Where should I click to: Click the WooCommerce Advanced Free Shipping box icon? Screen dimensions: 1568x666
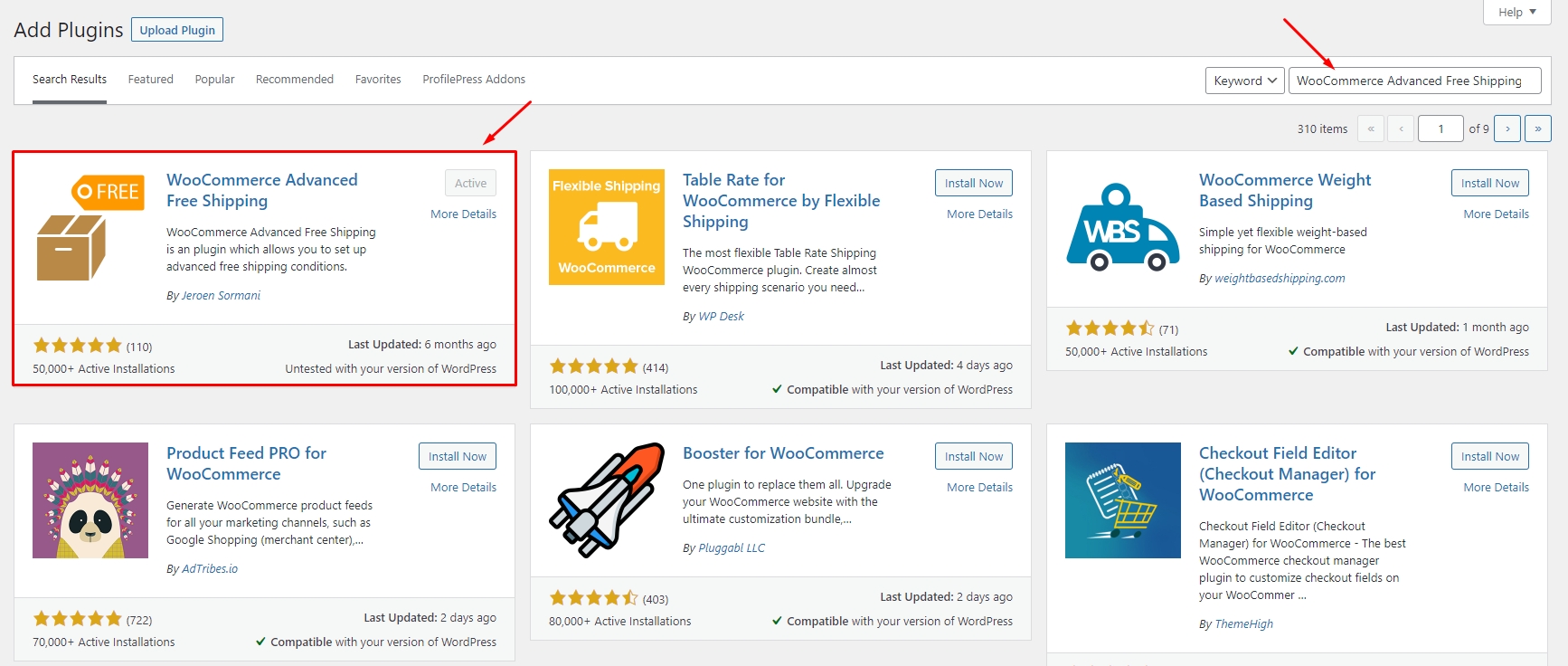[90, 227]
